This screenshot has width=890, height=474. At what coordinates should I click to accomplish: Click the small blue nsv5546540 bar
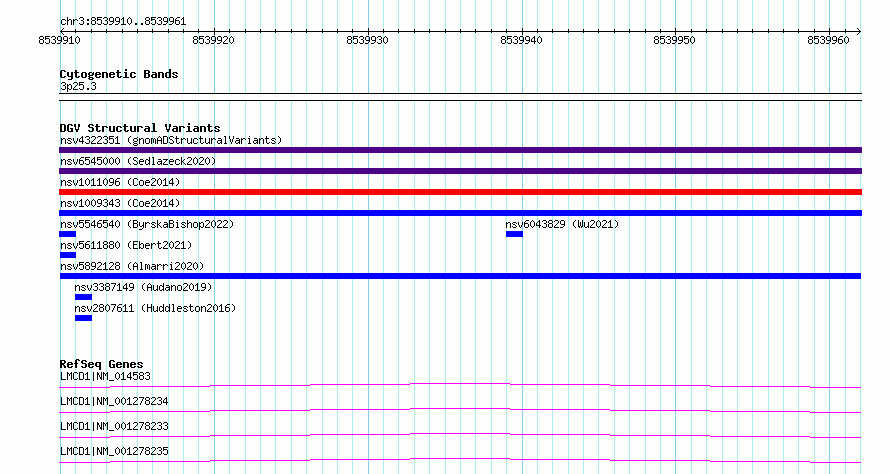coord(68,234)
